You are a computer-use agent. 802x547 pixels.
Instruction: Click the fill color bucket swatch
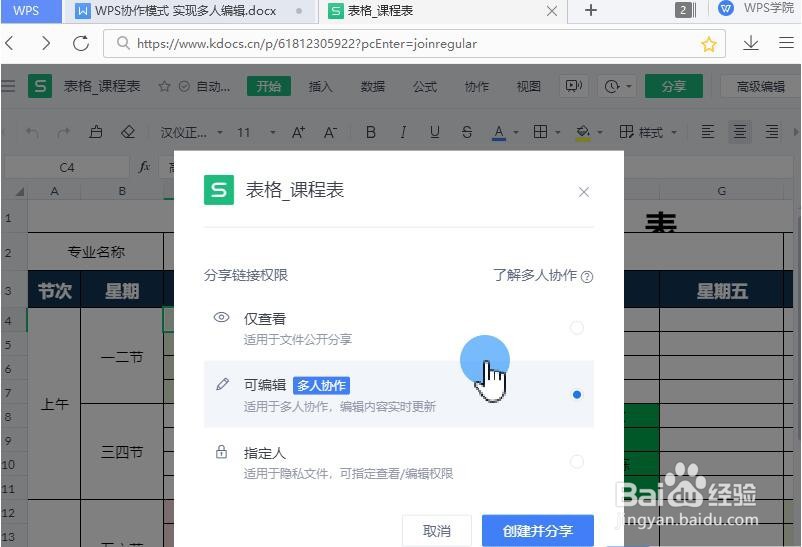pos(583,133)
